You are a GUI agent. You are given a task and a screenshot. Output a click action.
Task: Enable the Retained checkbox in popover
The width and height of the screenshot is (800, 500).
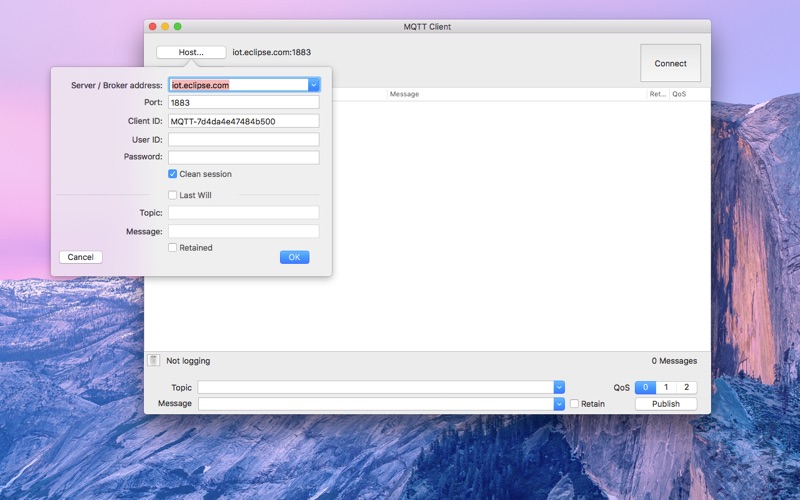pos(172,247)
